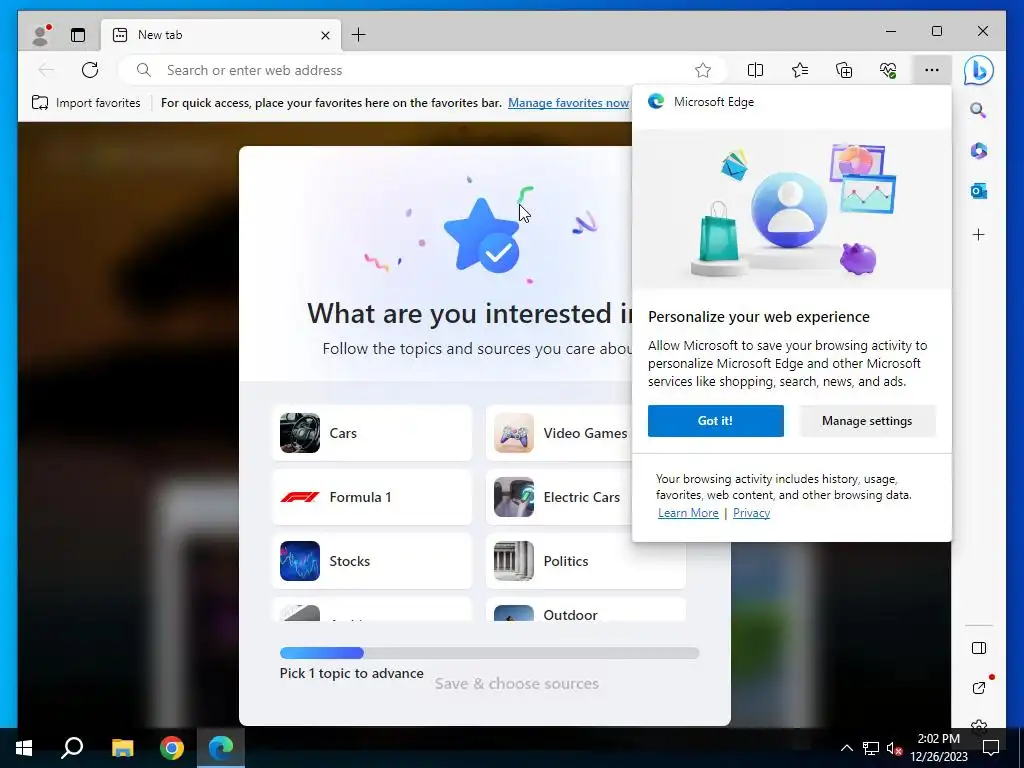This screenshot has height=768, width=1024.
Task: Open Browser essentials heart icon
Action: coord(888,70)
